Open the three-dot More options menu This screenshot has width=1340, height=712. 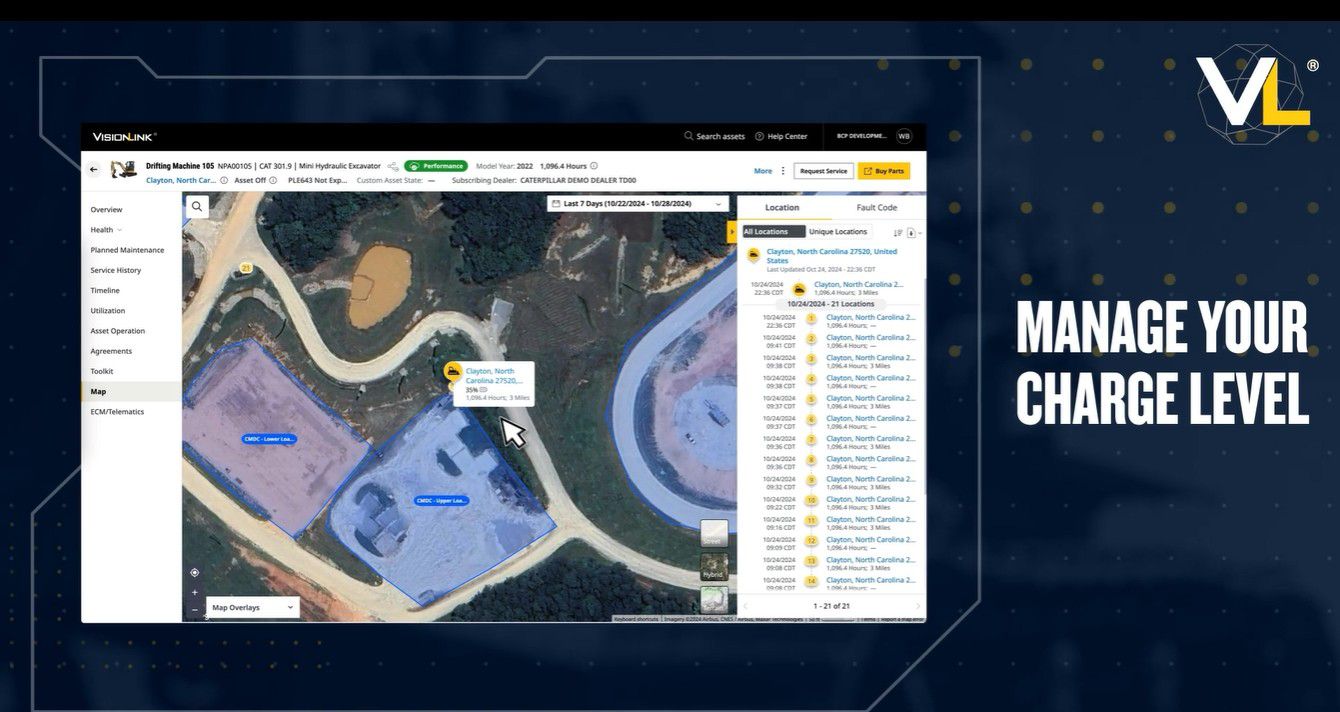[x=783, y=171]
